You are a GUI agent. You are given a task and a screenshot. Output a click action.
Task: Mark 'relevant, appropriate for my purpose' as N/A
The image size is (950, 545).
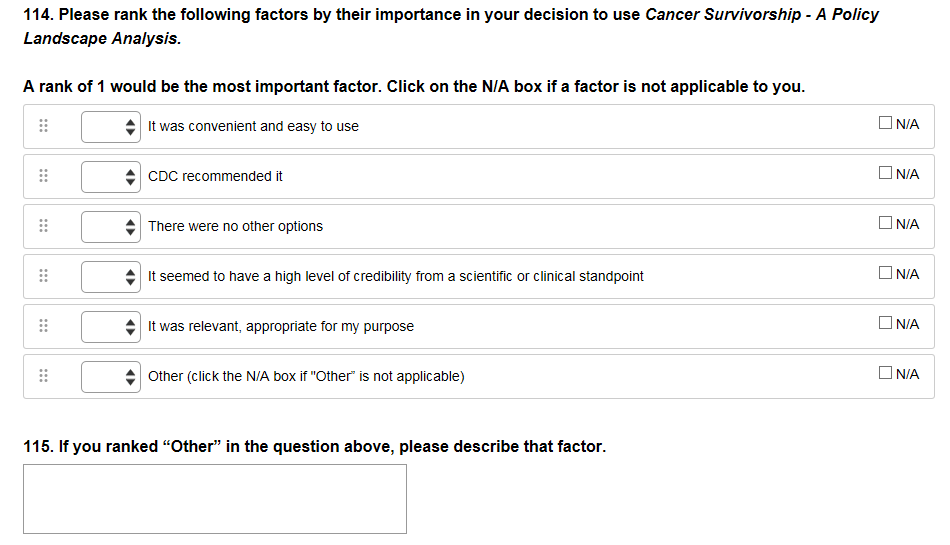[885, 324]
